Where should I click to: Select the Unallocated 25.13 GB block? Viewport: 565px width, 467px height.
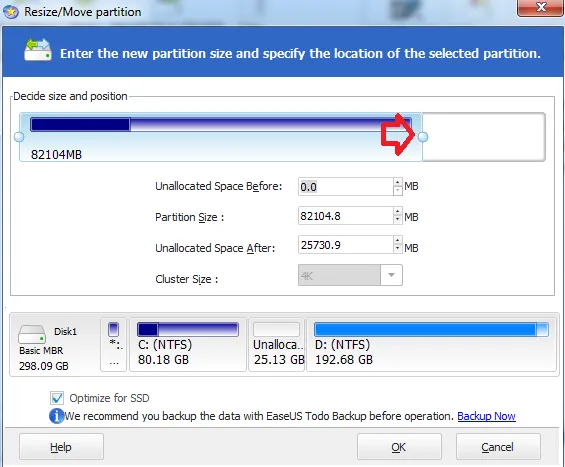[x=276, y=344]
